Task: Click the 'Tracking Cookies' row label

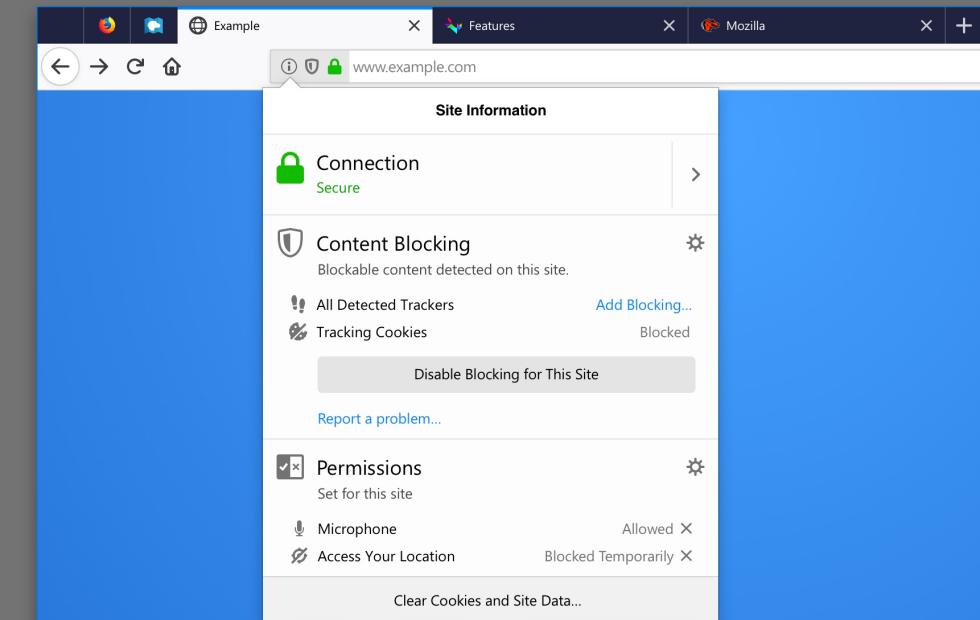Action: [x=372, y=332]
